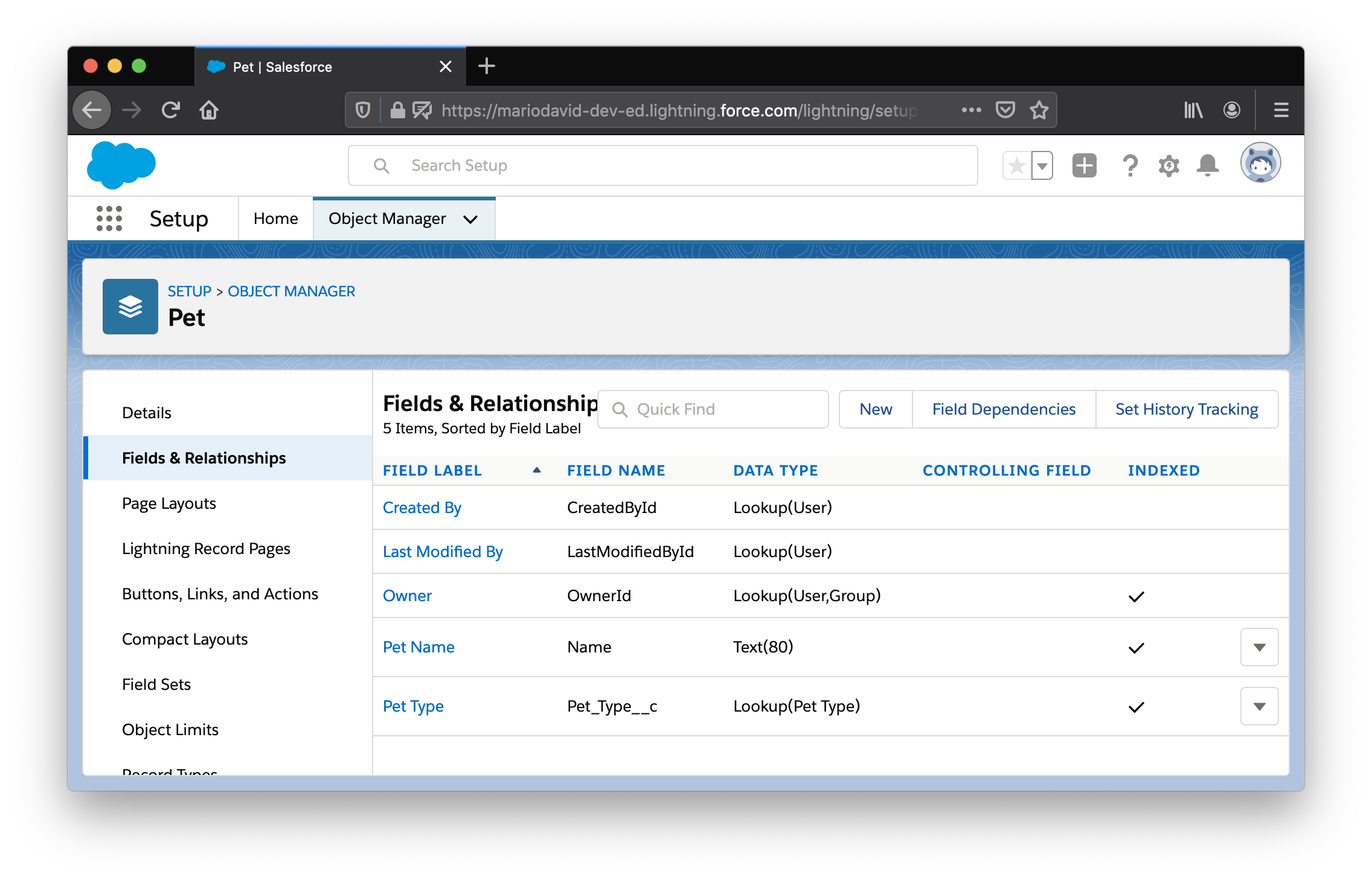
Task: Click the Setup app name label
Action: coord(179,218)
